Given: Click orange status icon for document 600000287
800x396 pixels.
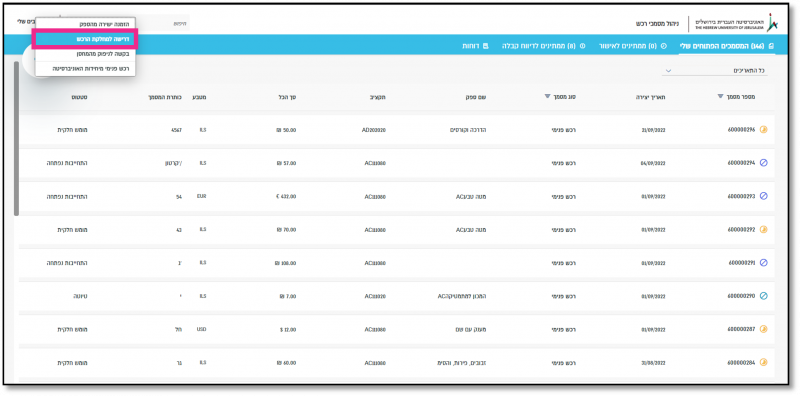Looking at the screenshot, I should tap(764, 329).
